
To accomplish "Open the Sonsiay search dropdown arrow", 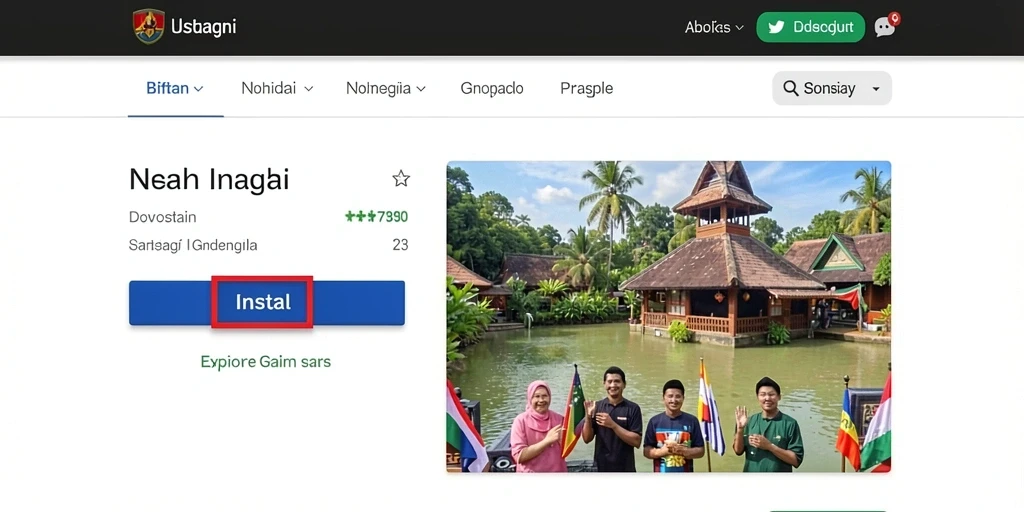I will pyautogui.click(x=876, y=89).
